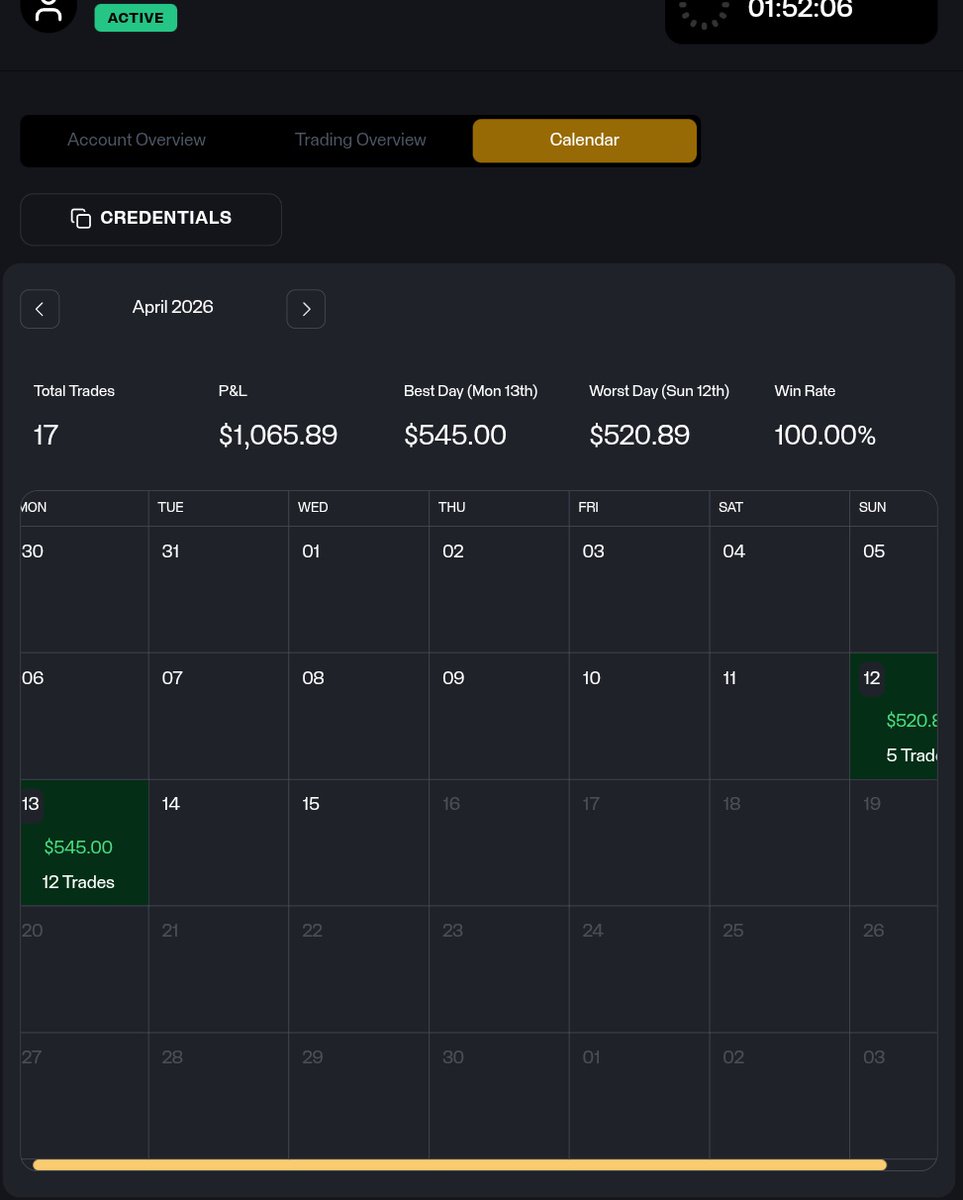Select calendar day 08

(x=359, y=716)
